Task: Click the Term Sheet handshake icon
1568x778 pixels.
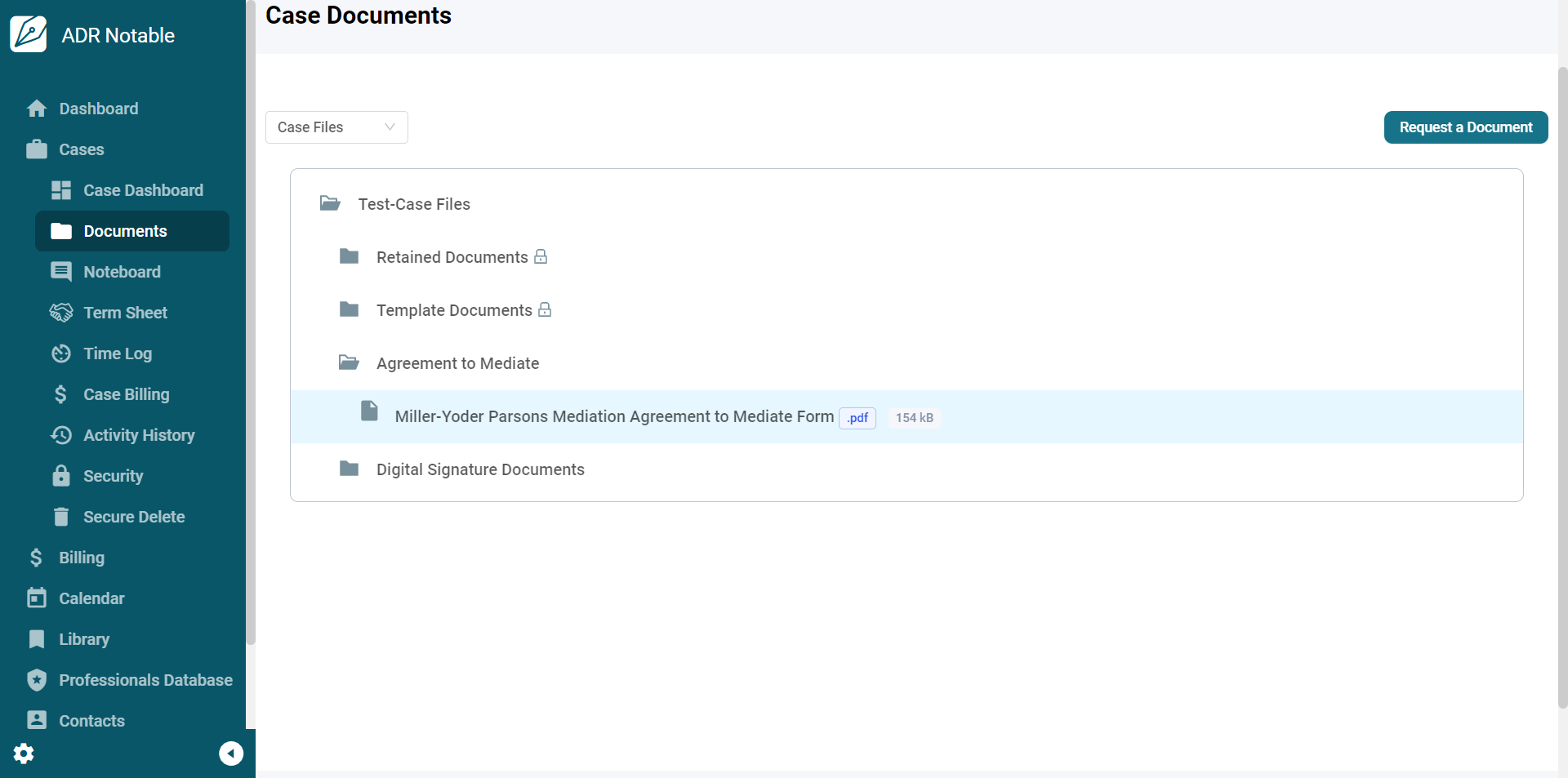Action: [x=61, y=313]
